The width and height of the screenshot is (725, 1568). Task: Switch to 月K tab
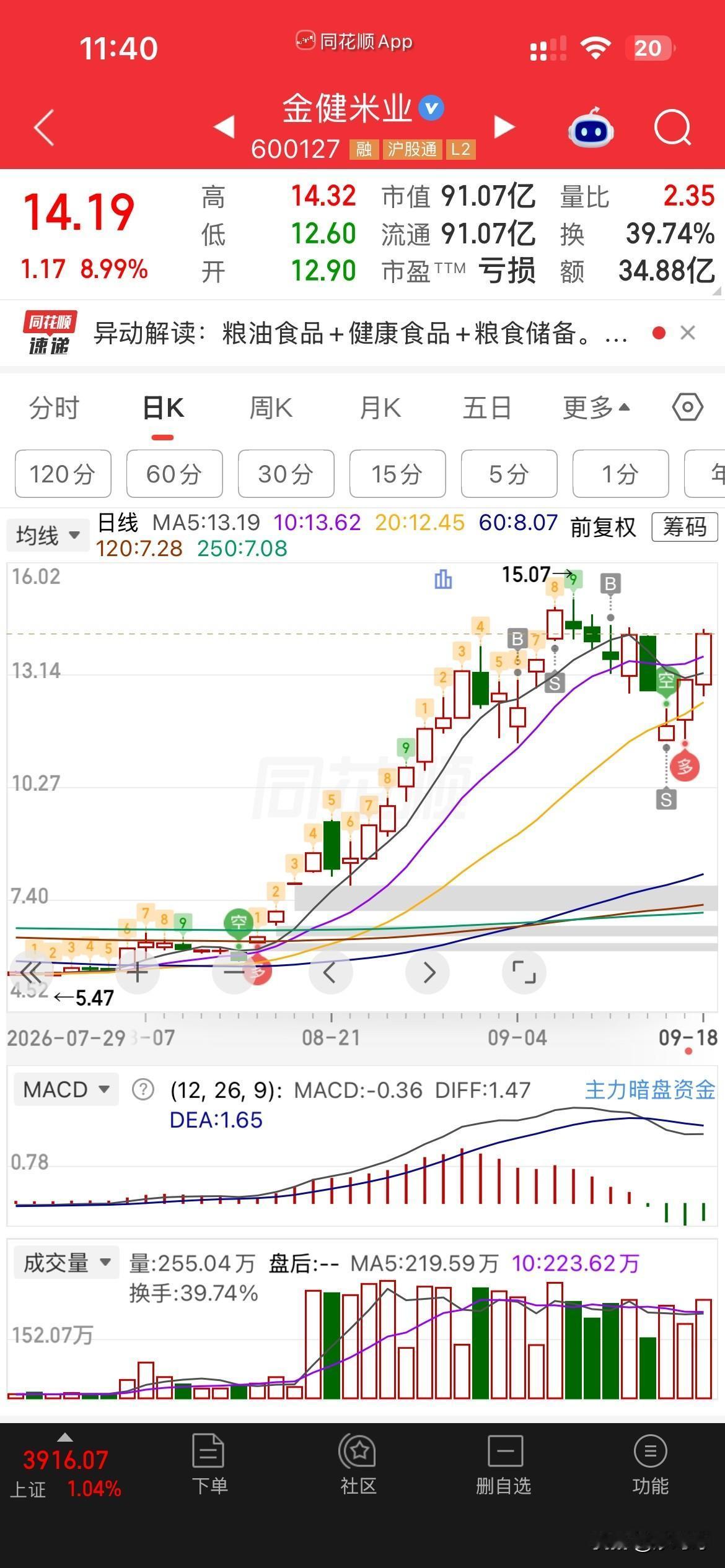380,407
